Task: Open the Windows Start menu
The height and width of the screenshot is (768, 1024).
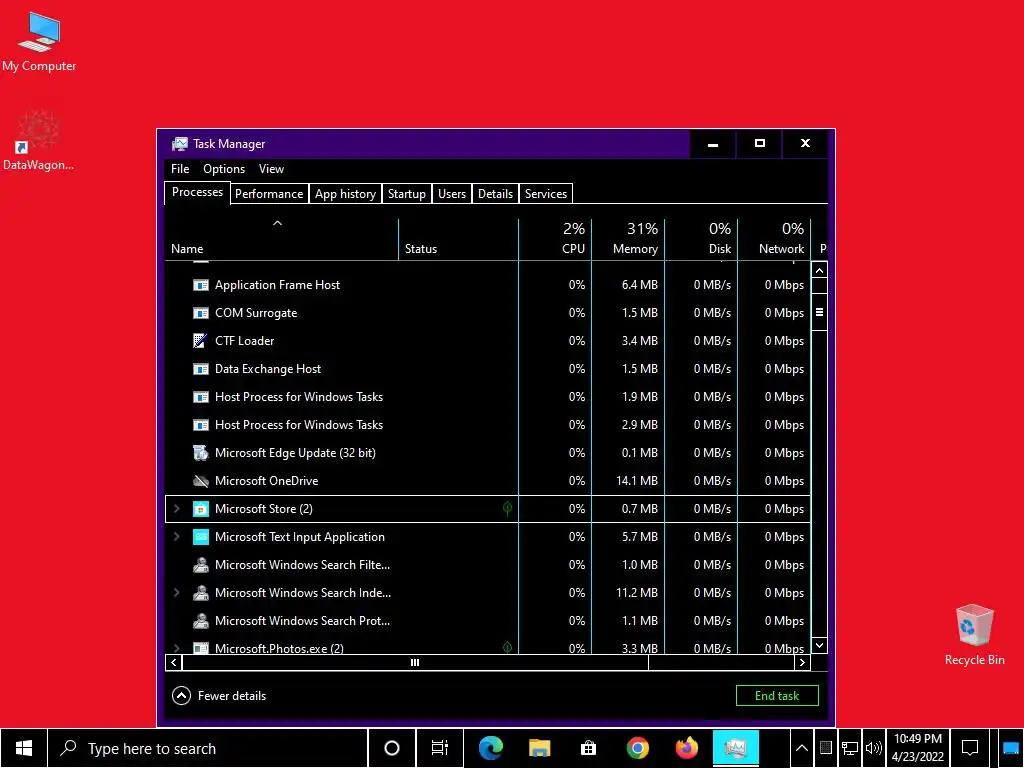Action: click(x=24, y=748)
